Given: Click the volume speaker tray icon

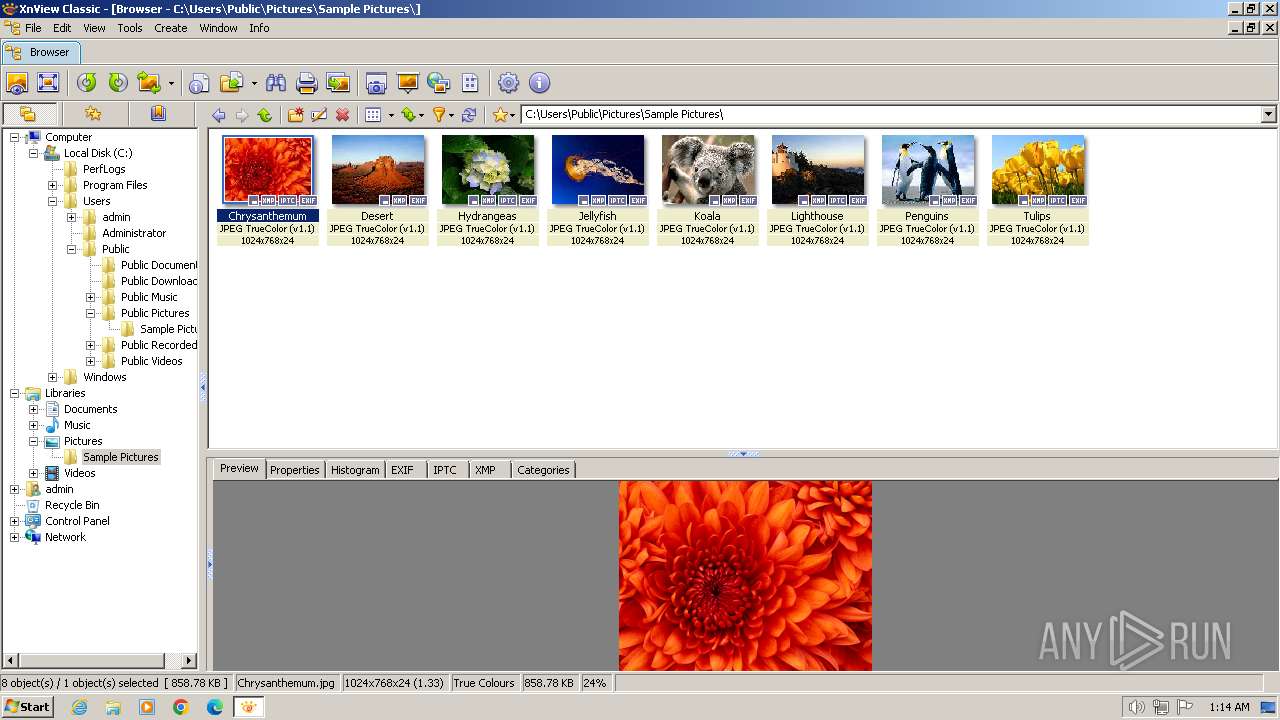Looking at the screenshot, I should (x=1136, y=707).
